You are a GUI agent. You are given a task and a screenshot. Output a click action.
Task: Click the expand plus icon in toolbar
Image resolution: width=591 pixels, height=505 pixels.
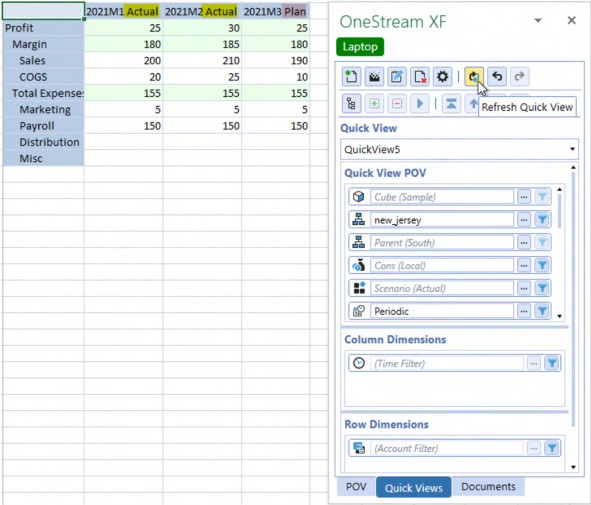pyautogui.click(x=374, y=103)
